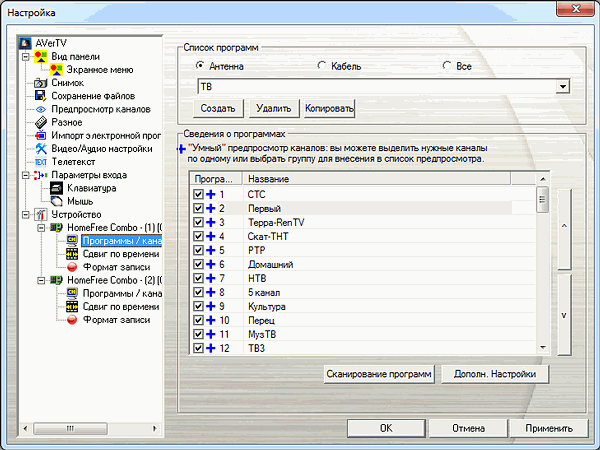Open the ТВ program list dropdown
Image resolution: width=600 pixels, height=450 pixels.
pyautogui.click(x=562, y=86)
